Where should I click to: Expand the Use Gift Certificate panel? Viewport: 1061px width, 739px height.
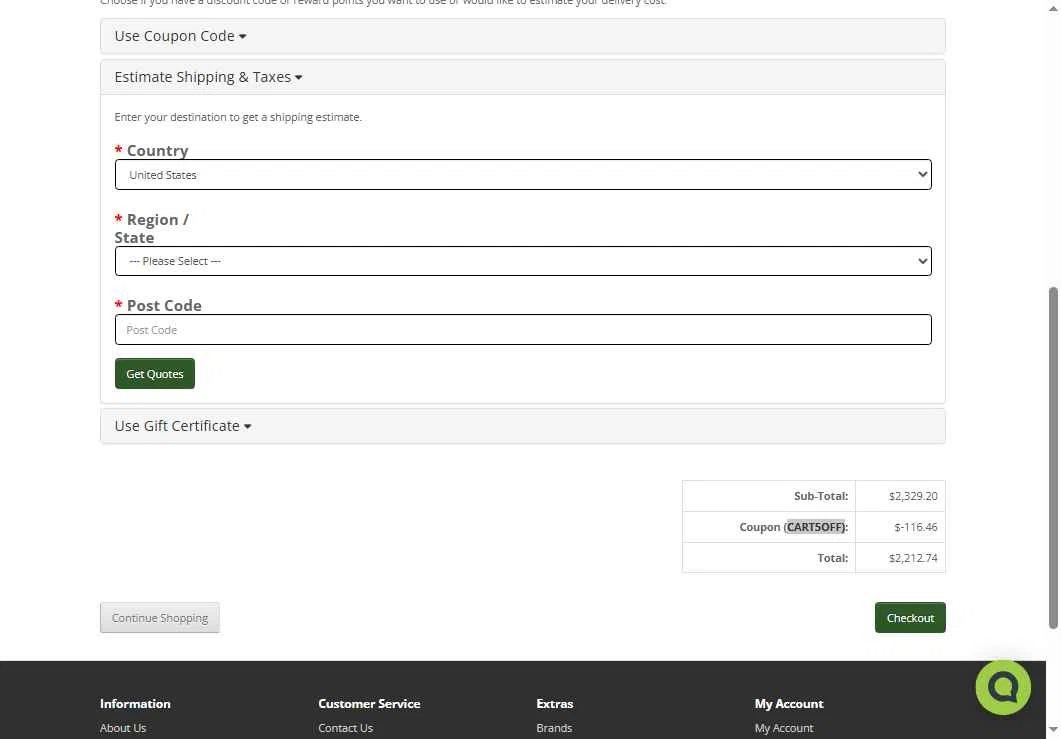point(183,426)
